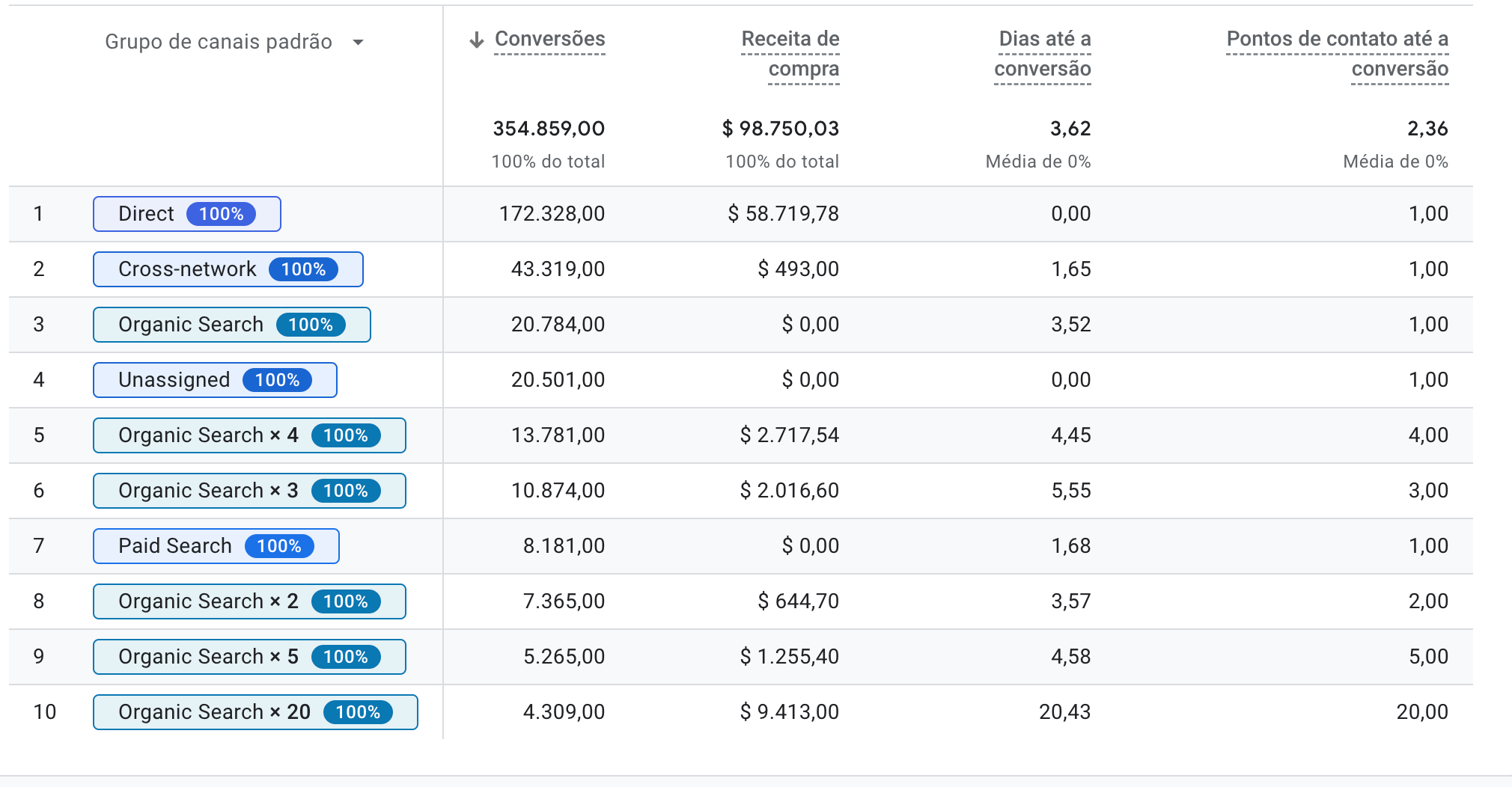Select the Organic Search × 20 path
Screen dimensions: 1512x787
coord(255,712)
